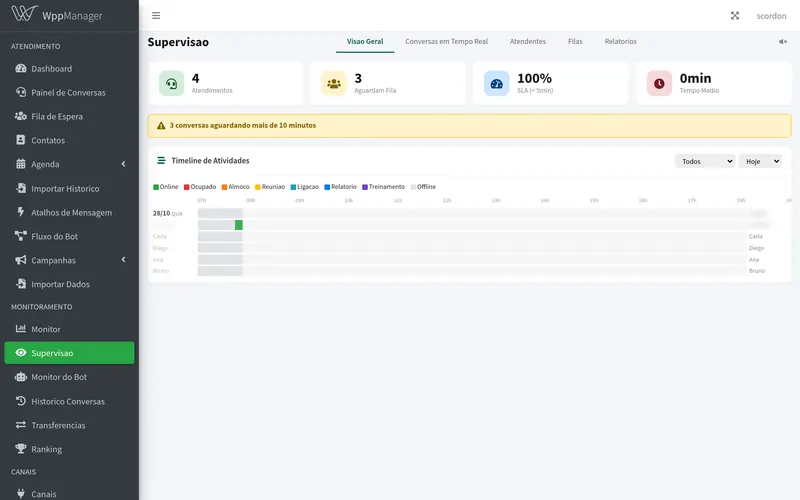Click the Tempo Medio clock card icon
The width and height of the screenshot is (800, 500).
(x=659, y=83)
